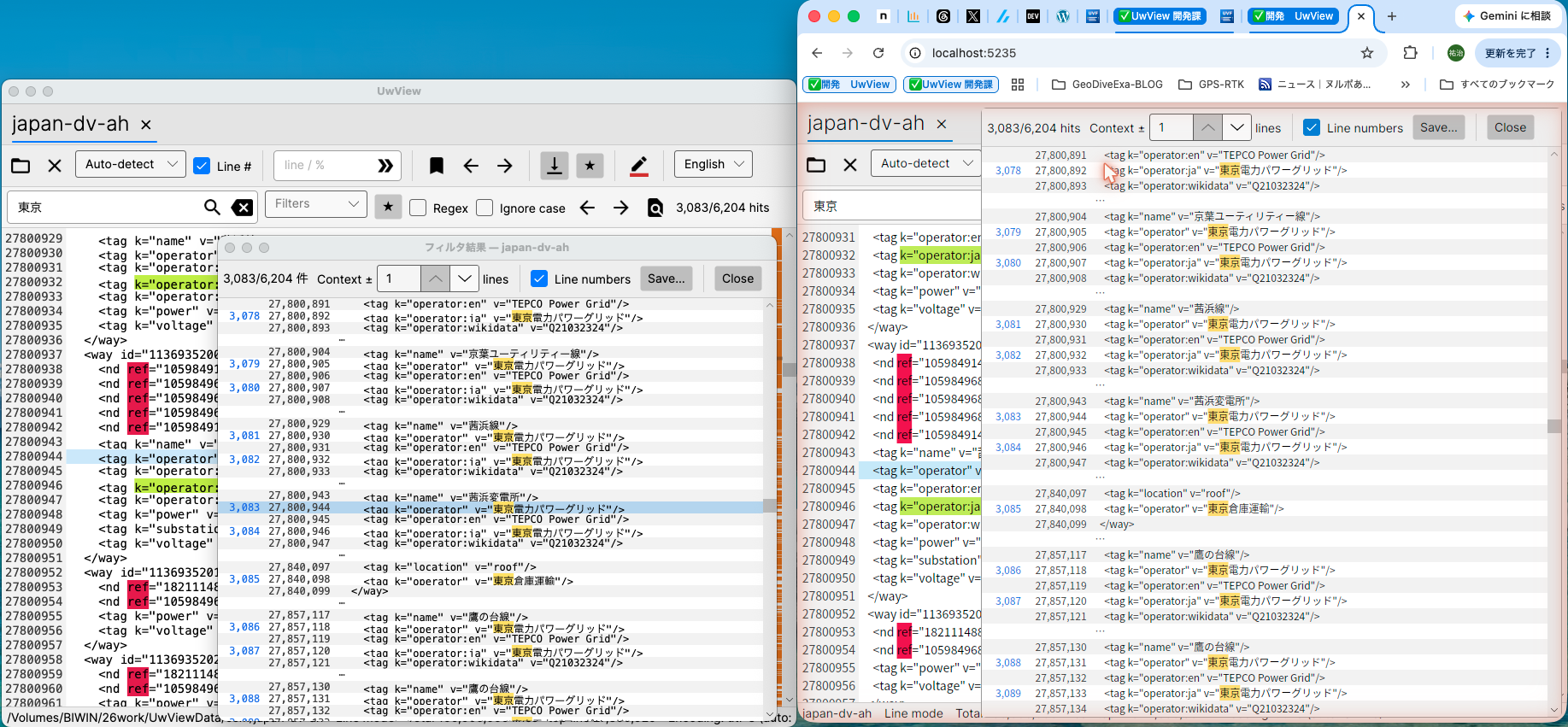
Task: Select the japan-dv-ah tab in desktop UwView
Action: (70, 124)
